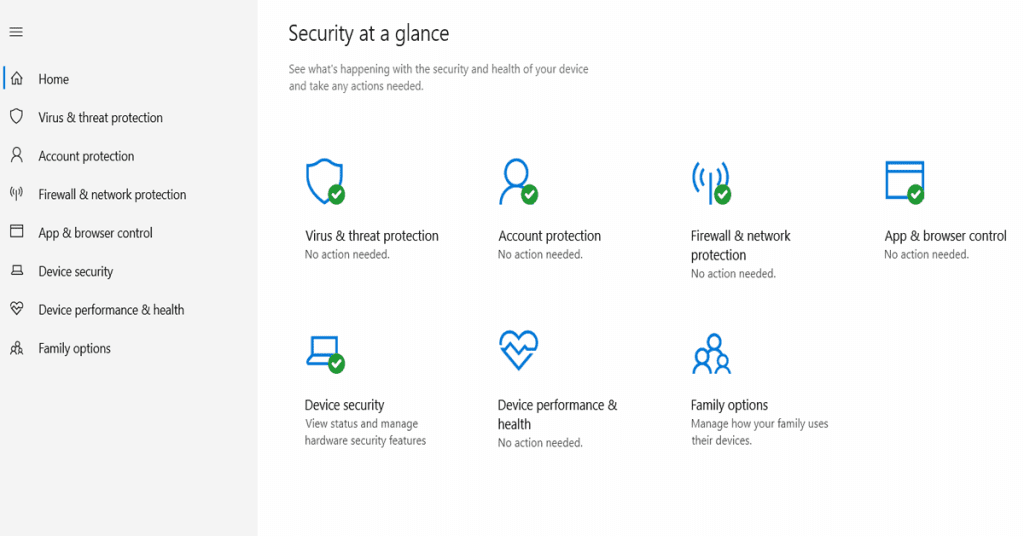Screen dimensions: 1024x536
Task: Open the large Virus & threat protection shield tile
Action: 325,181
